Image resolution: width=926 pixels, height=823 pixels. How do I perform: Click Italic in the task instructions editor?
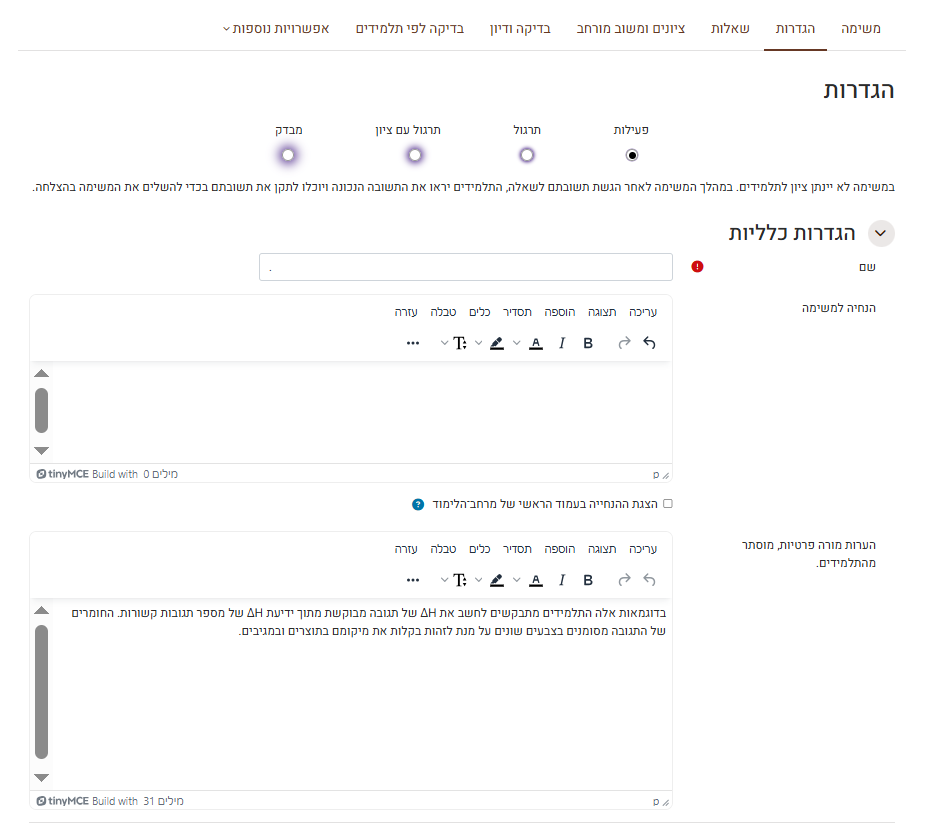click(x=562, y=343)
